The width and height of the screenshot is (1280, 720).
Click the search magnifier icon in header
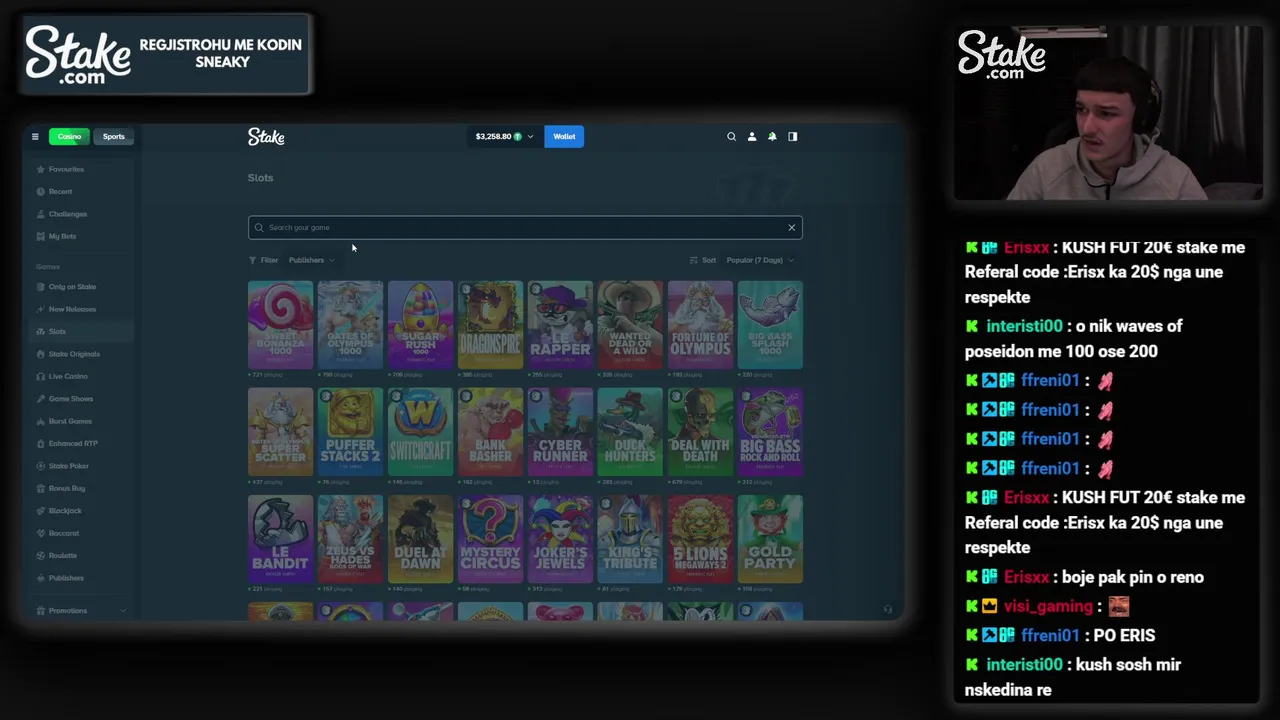[x=731, y=137]
